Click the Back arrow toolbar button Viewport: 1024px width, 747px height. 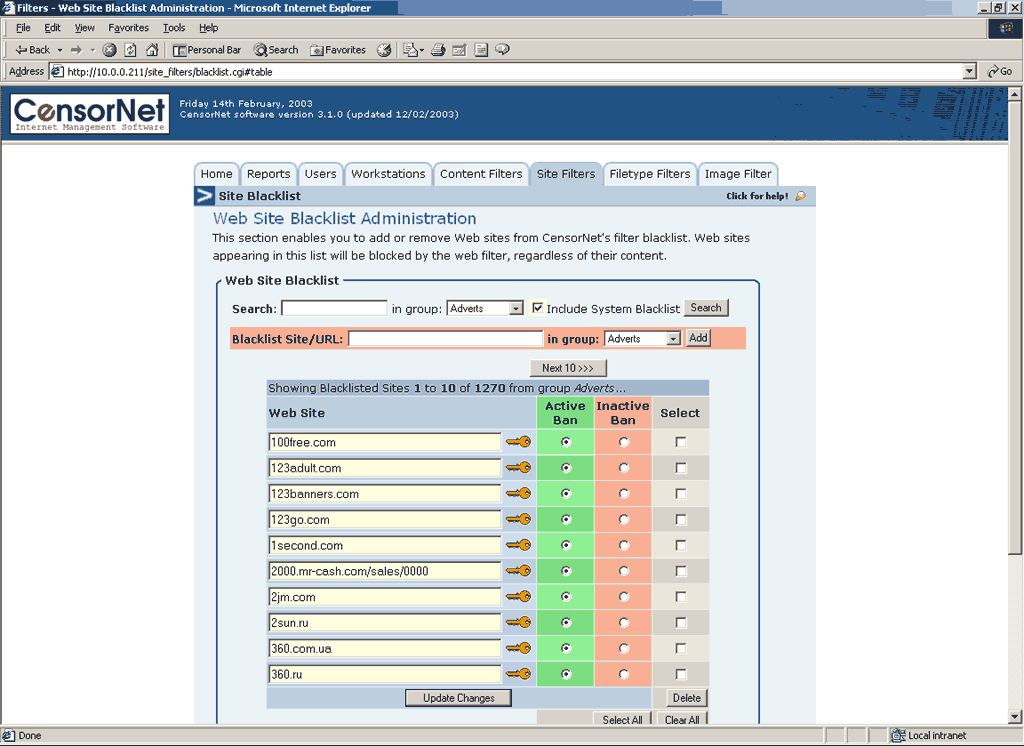click(x=32, y=50)
